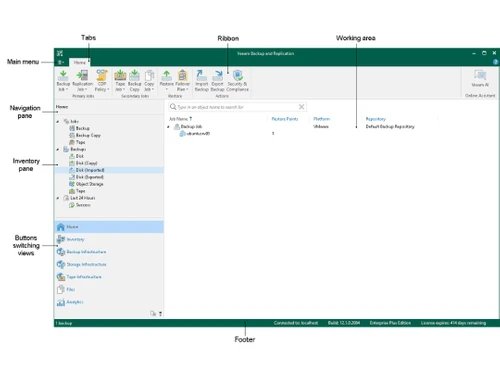Open the CDP Policy ribbon dropdown
The height and width of the screenshot is (375, 500).
click(102, 80)
